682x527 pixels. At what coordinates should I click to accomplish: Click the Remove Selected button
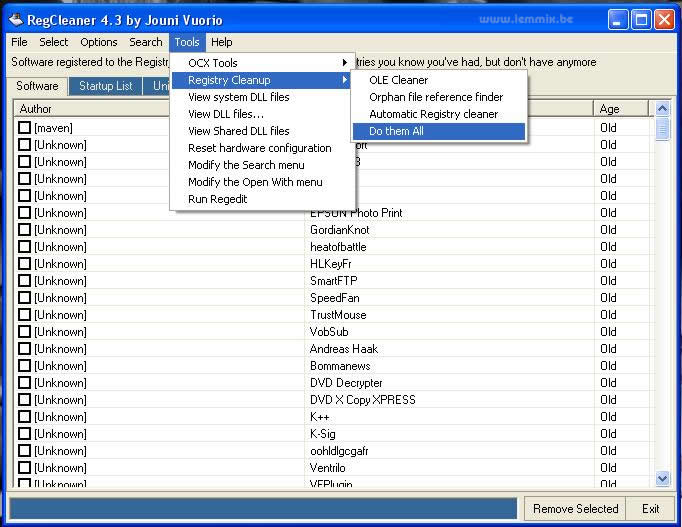click(575, 508)
